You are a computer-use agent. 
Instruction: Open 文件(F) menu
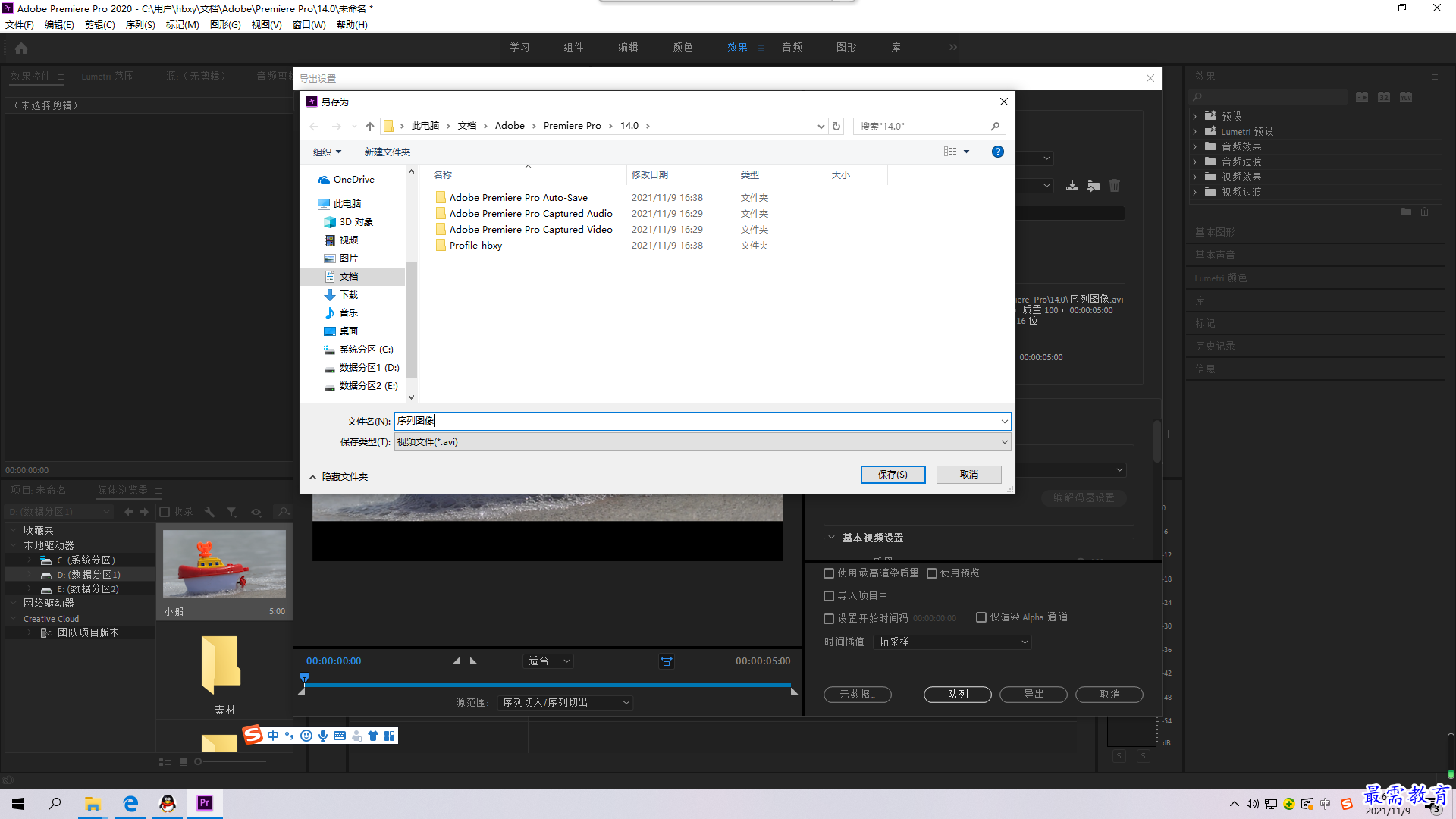tap(20, 25)
